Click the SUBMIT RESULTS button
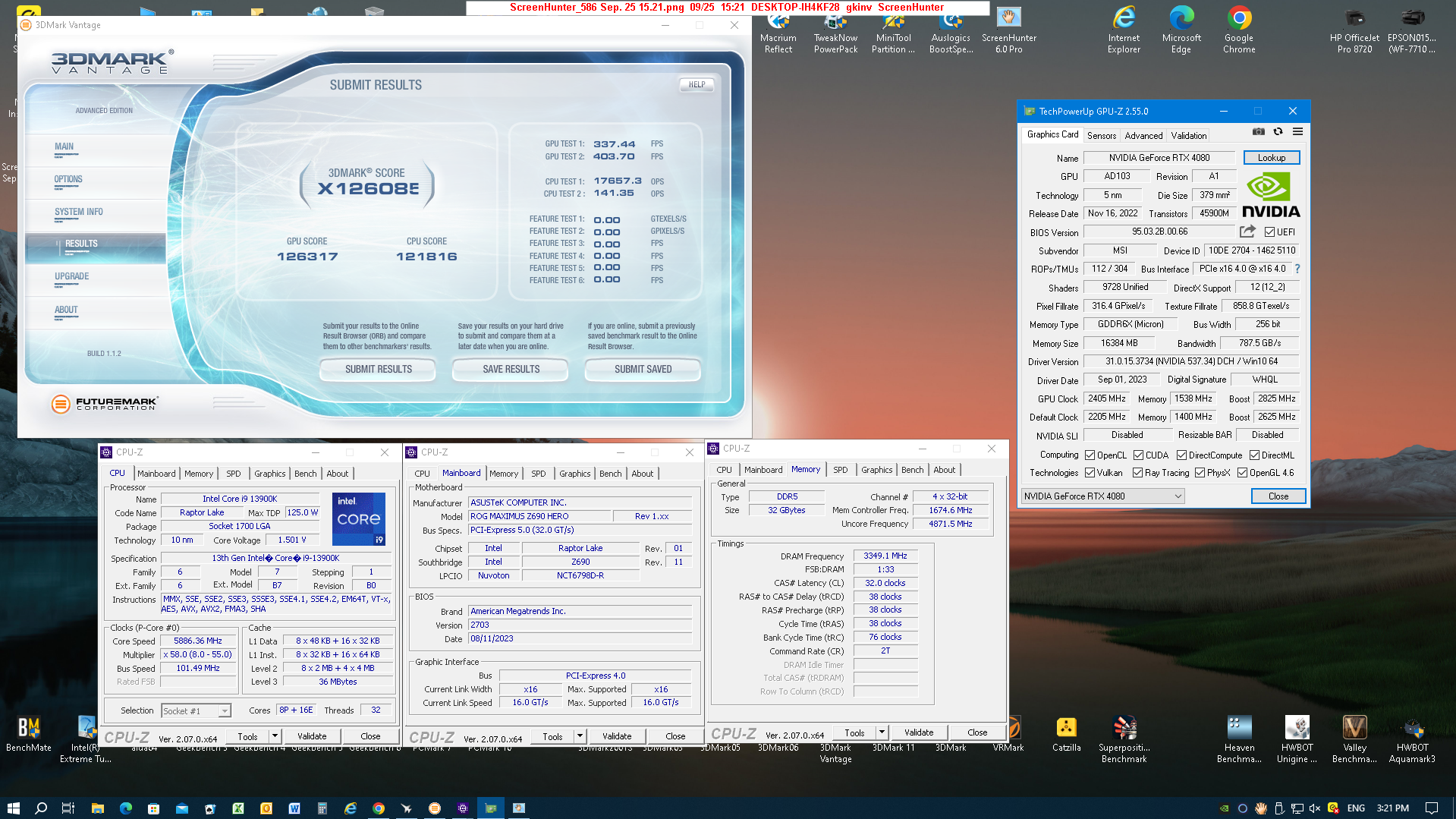The height and width of the screenshot is (819, 1456). point(378,370)
